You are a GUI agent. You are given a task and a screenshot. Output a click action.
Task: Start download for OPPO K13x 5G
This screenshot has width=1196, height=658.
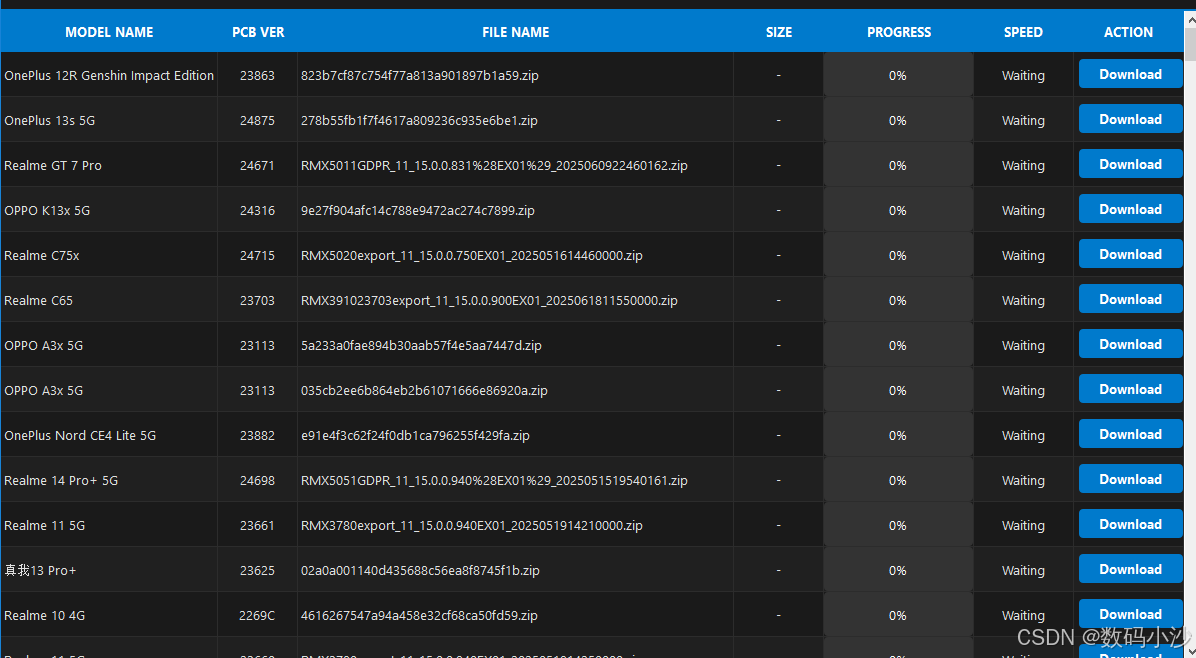(1130, 210)
